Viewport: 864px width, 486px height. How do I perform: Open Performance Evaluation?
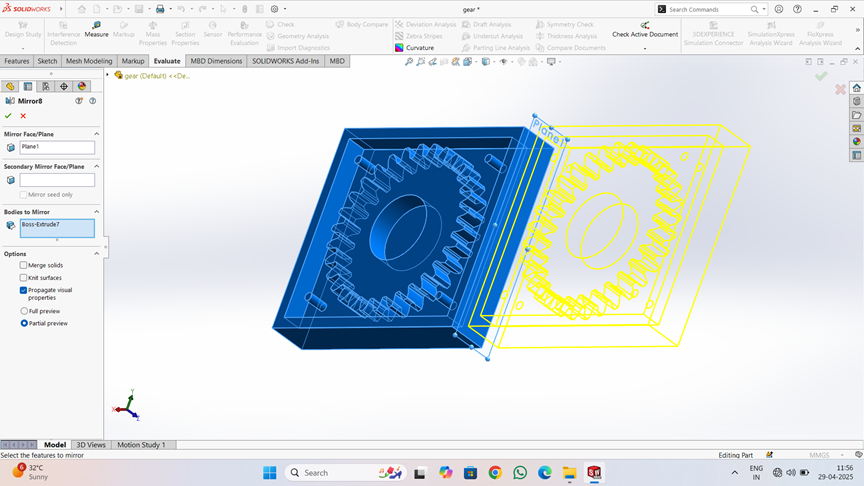(245, 34)
